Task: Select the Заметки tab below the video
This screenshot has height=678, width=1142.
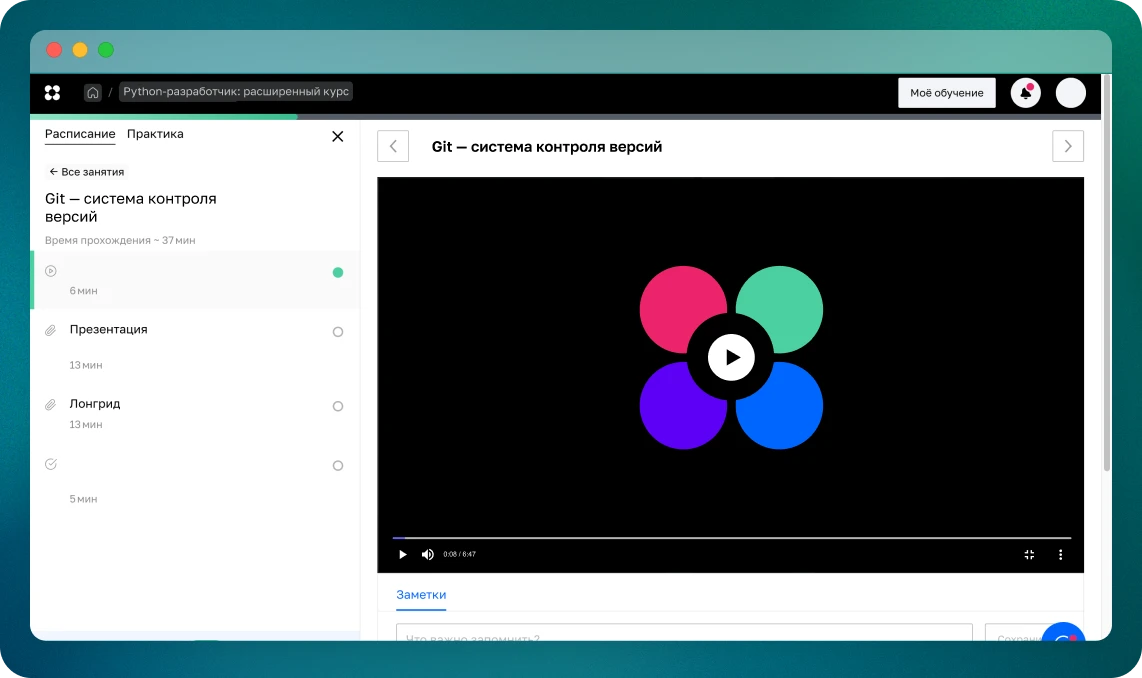Action: pos(421,594)
